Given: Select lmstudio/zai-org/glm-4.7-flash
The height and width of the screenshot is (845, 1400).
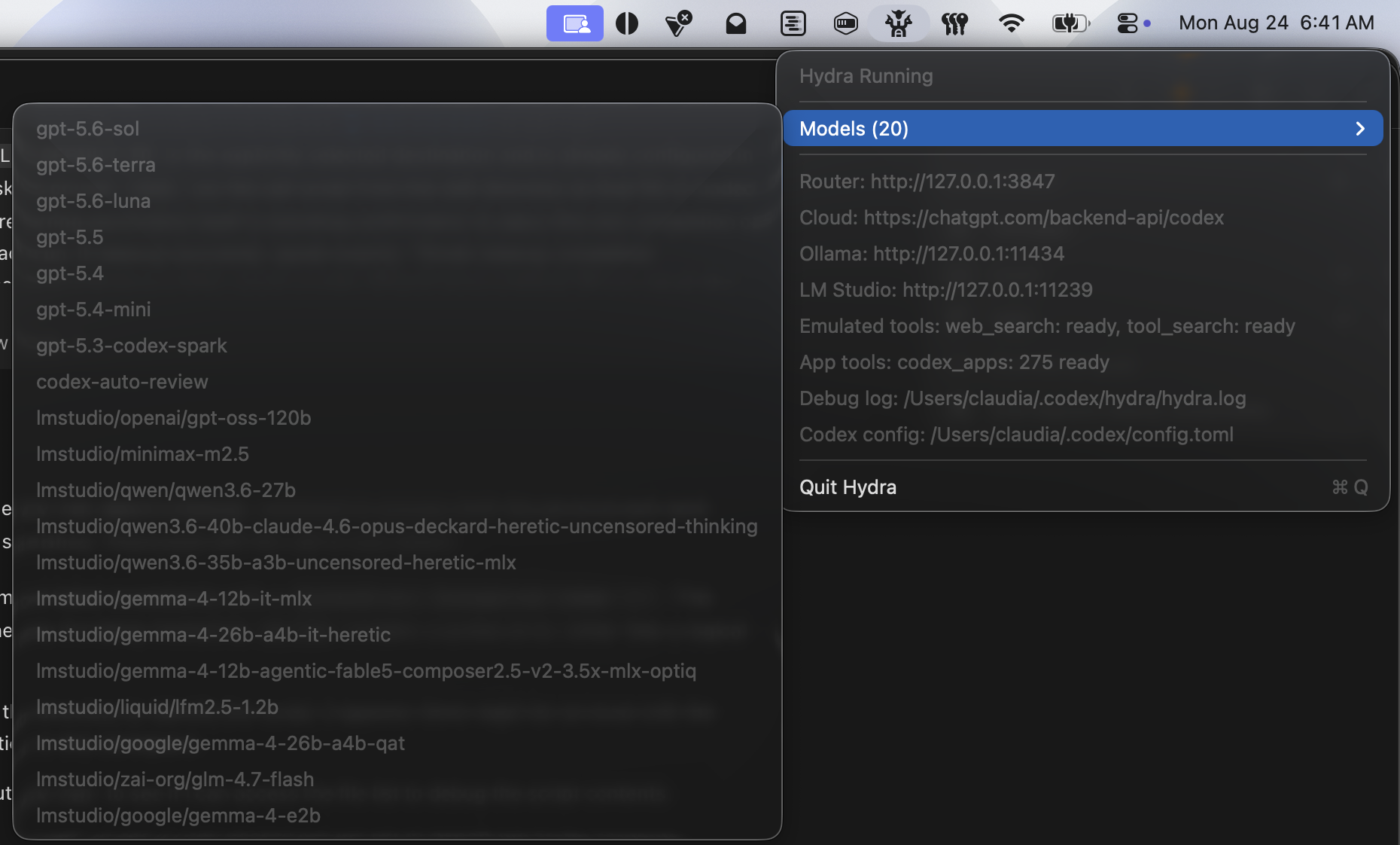Looking at the screenshot, I should [397, 779].
